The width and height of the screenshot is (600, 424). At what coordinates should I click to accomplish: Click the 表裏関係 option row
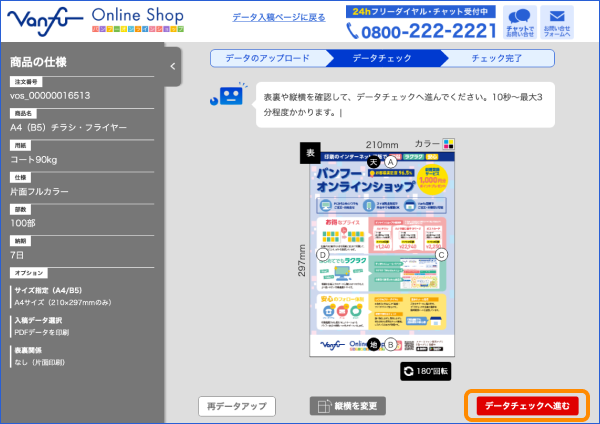click(x=39, y=356)
